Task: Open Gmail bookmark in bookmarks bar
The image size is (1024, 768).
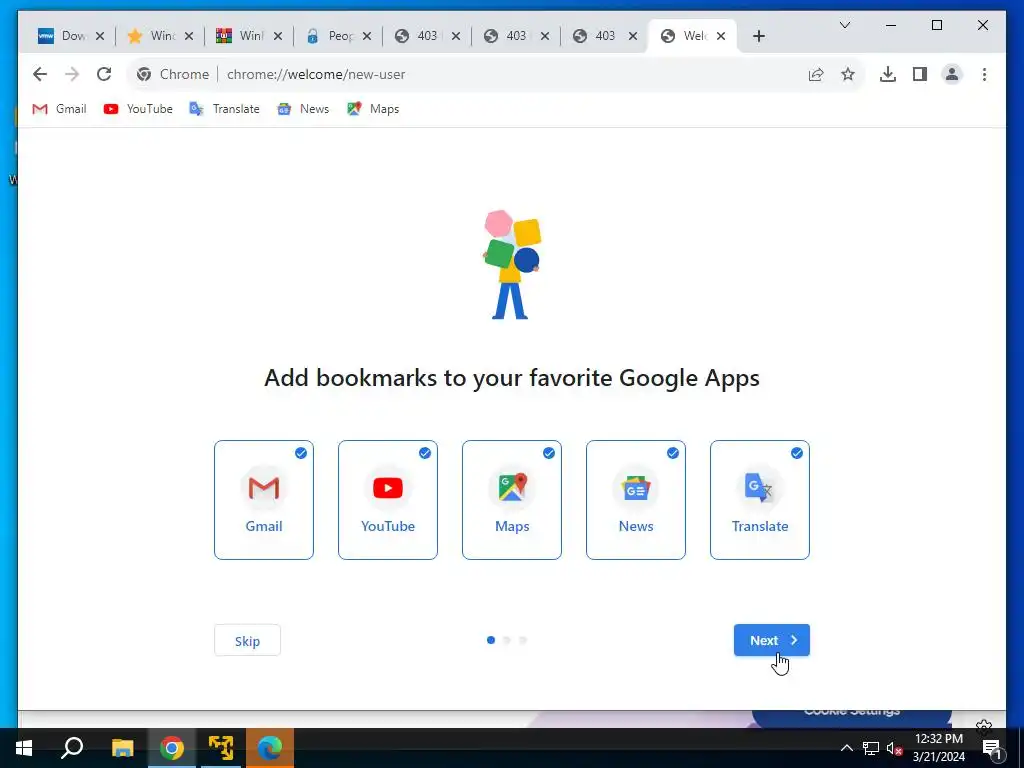Action: click(x=59, y=109)
